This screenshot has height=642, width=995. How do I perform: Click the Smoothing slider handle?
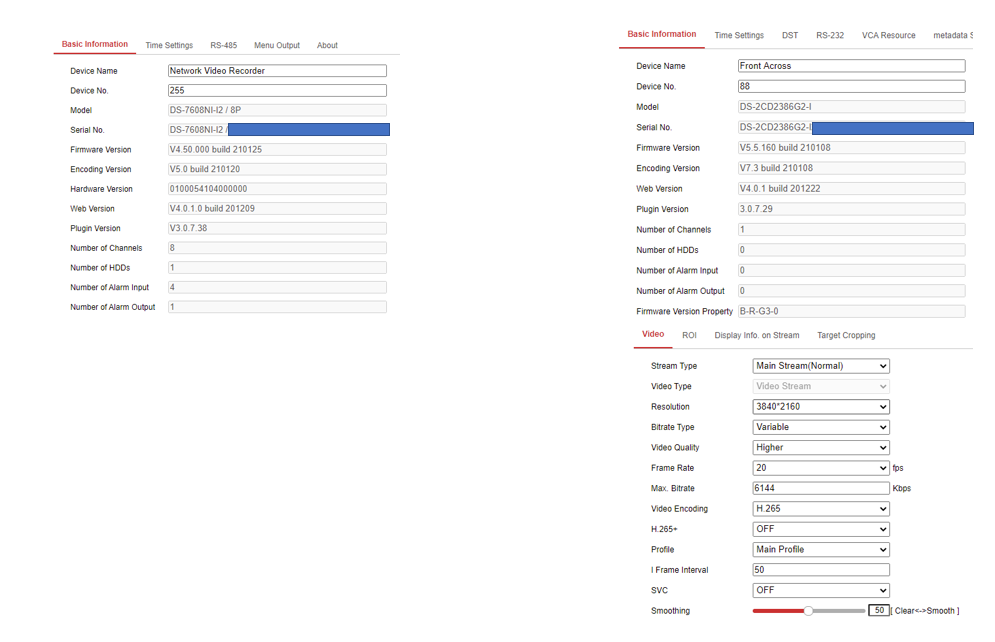[808, 610]
